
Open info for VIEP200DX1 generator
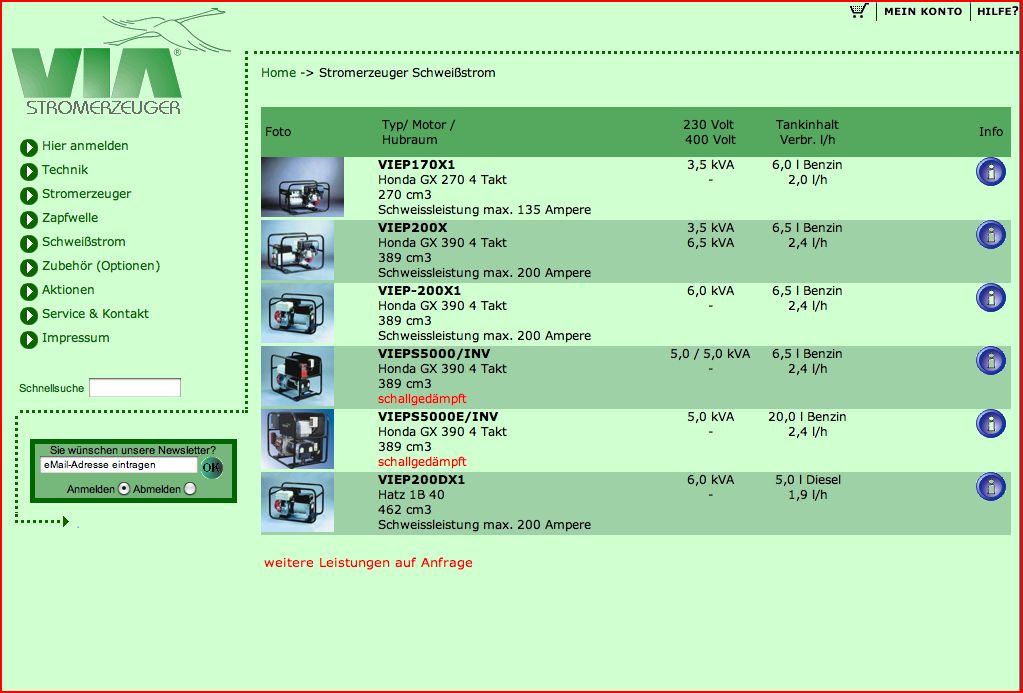[x=990, y=487]
